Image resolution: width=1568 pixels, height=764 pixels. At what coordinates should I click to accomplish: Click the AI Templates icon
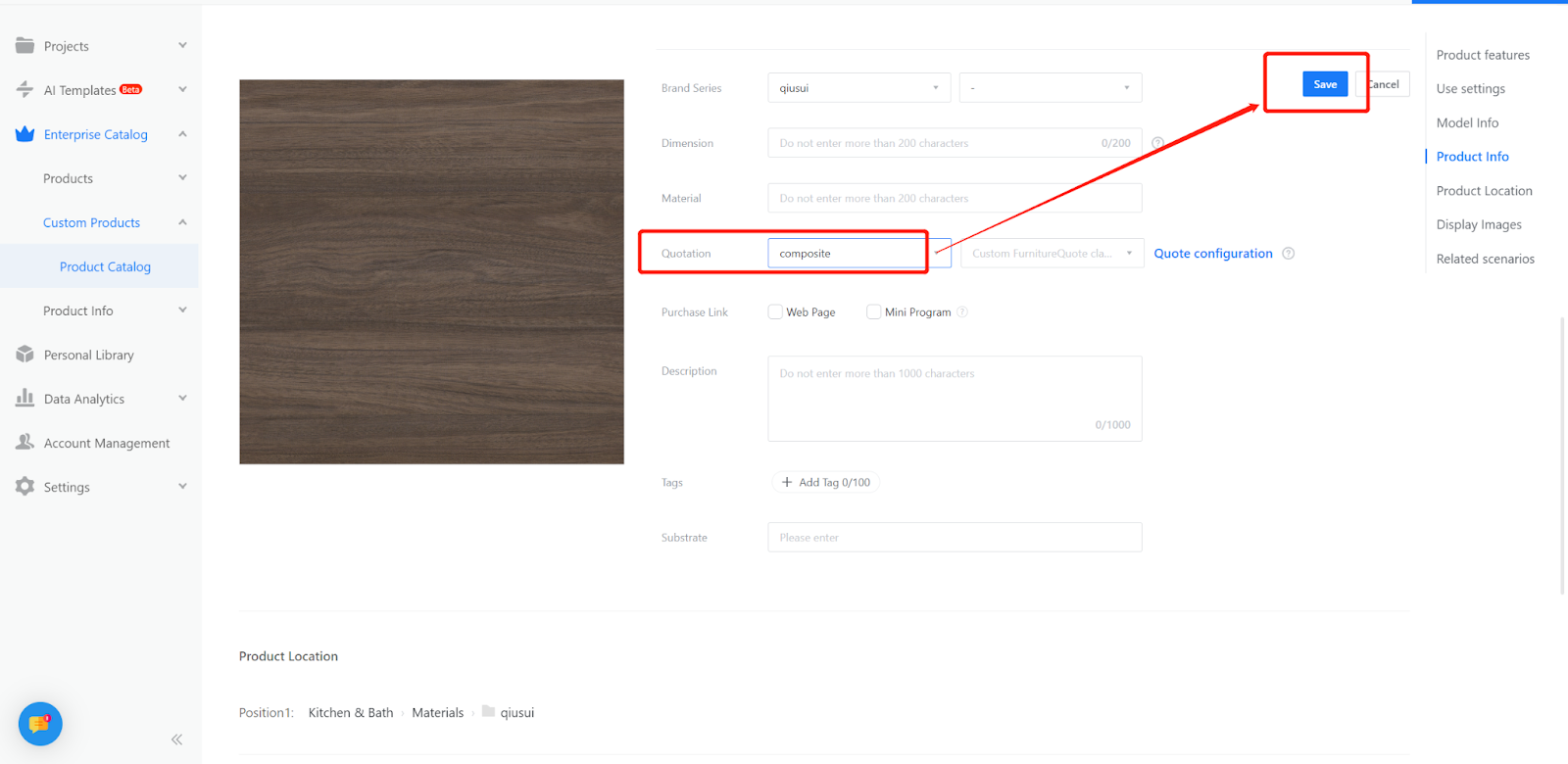tap(25, 90)
